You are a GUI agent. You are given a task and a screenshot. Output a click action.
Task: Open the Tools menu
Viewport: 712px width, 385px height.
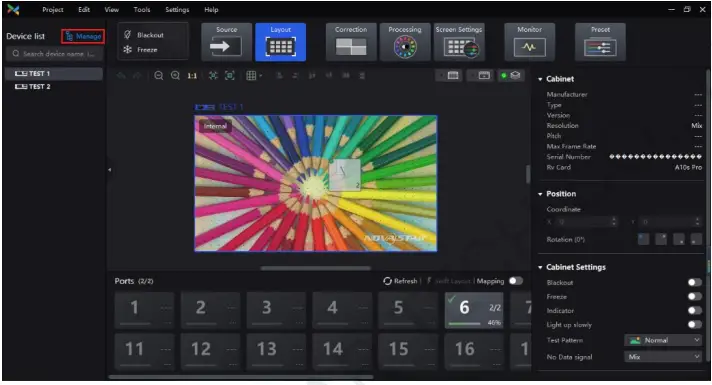pyautogui.click(x=142, y=10)
